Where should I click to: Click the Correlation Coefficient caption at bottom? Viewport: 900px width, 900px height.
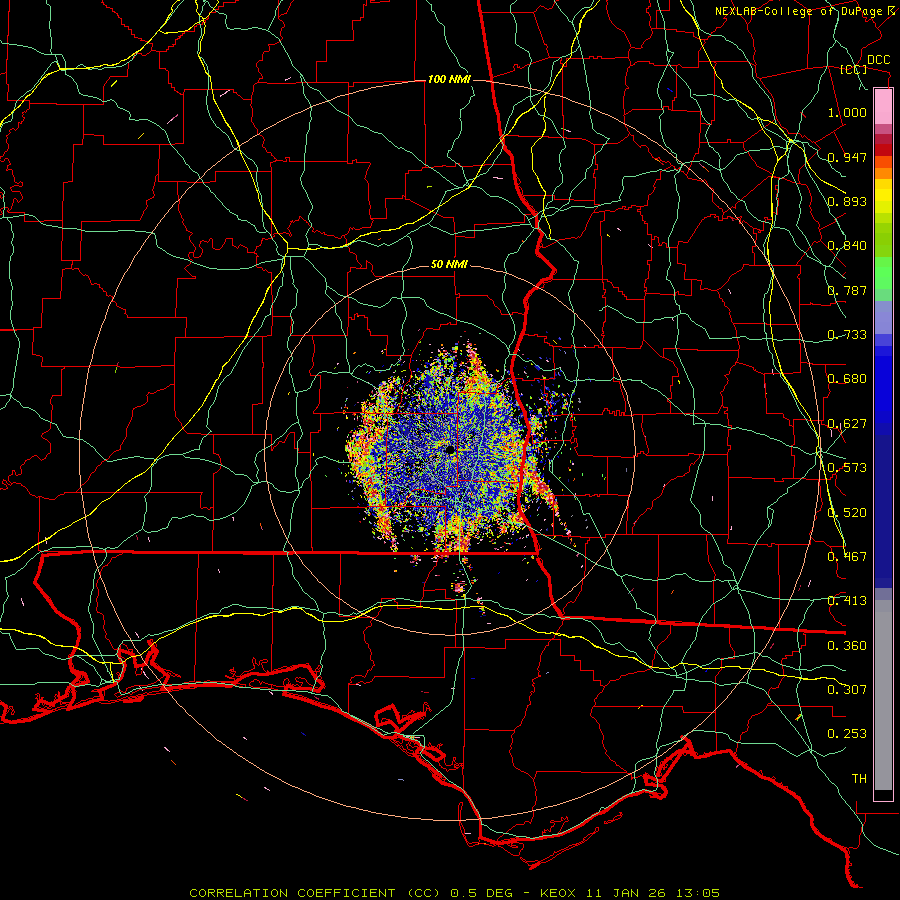point(454,893)
